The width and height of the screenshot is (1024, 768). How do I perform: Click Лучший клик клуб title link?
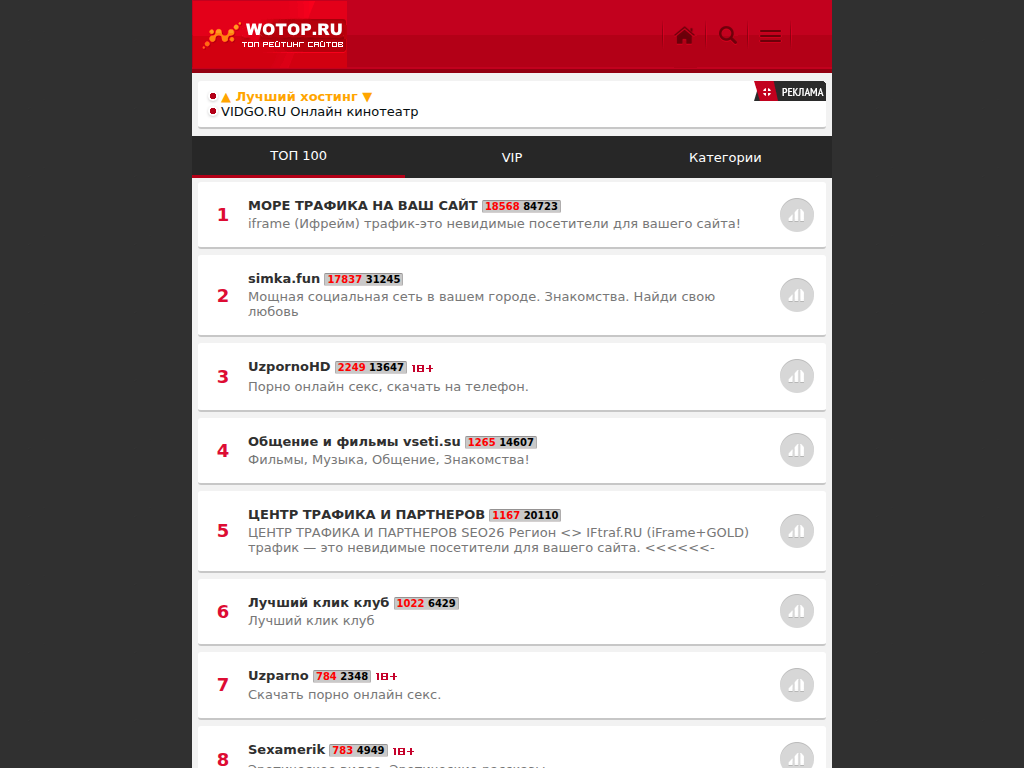pyautogui.click(x=318, y=603)
